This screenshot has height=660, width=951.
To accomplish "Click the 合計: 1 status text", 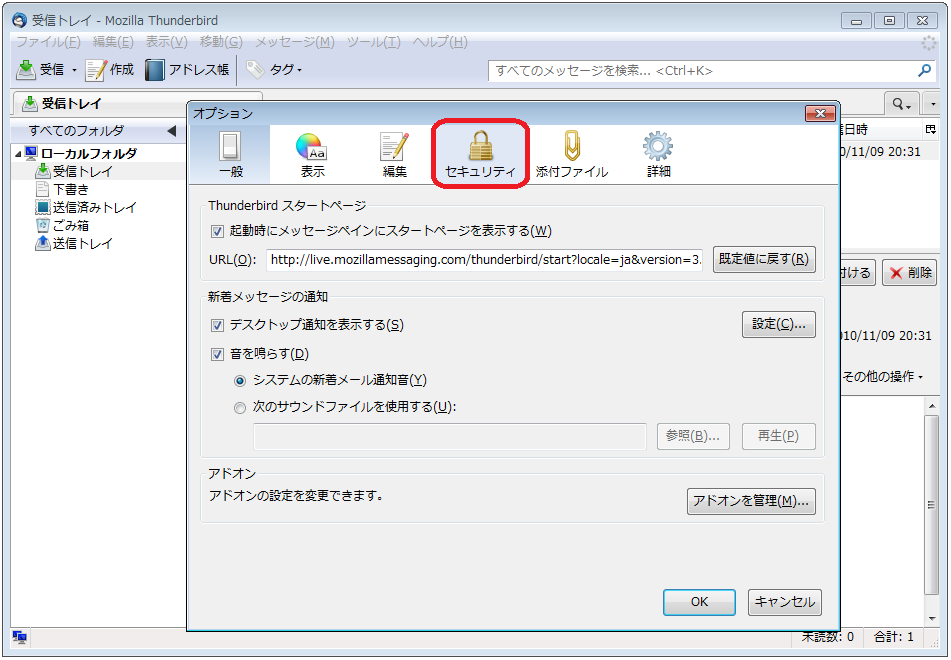I will (893, 637).
